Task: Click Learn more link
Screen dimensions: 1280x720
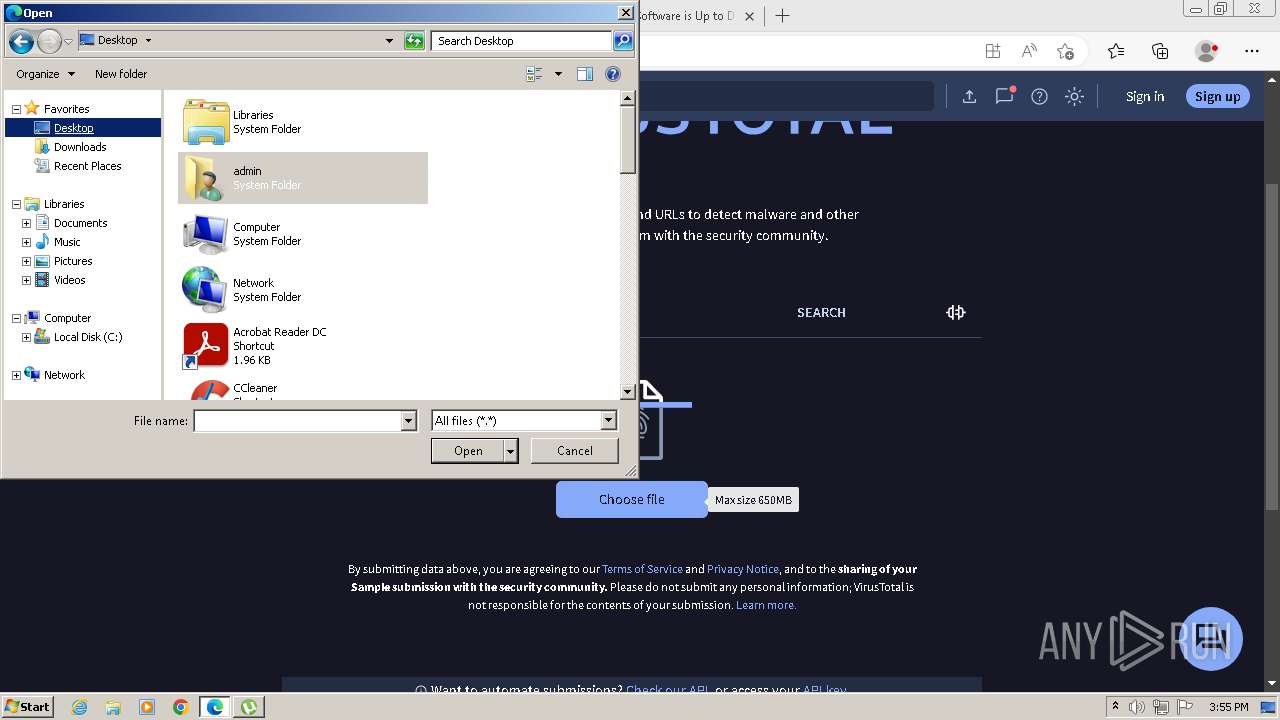Action: (766, 605)
